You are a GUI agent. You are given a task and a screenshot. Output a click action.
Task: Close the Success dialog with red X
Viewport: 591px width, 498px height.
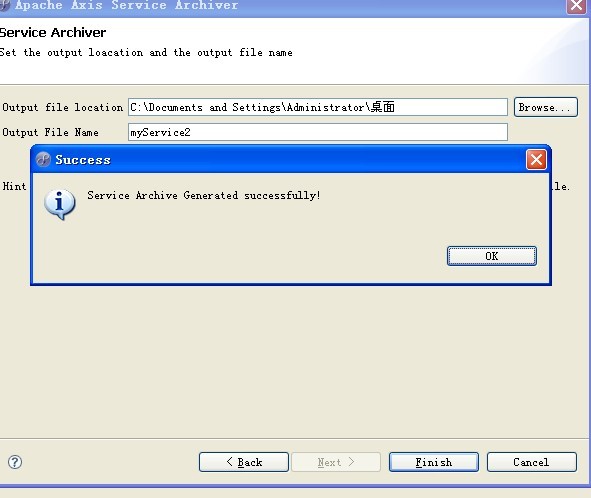tap(536, 159)
